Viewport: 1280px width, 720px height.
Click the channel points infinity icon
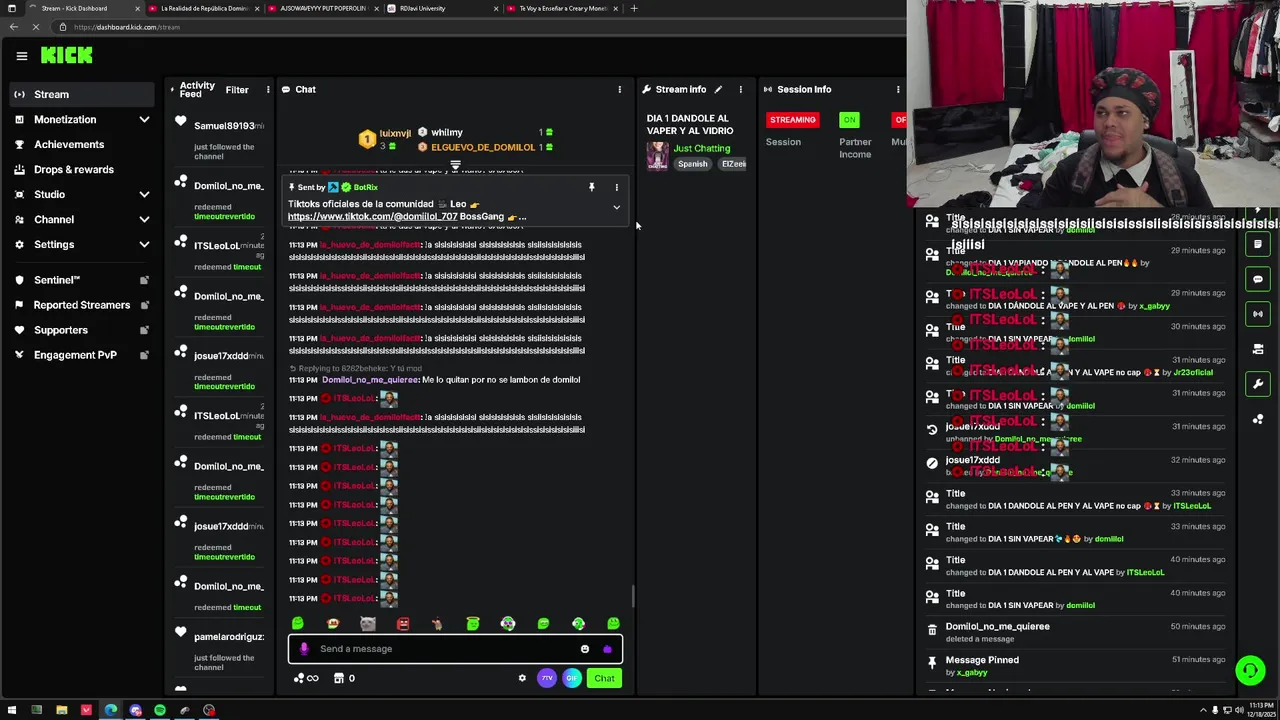click(x=306, y=678)
